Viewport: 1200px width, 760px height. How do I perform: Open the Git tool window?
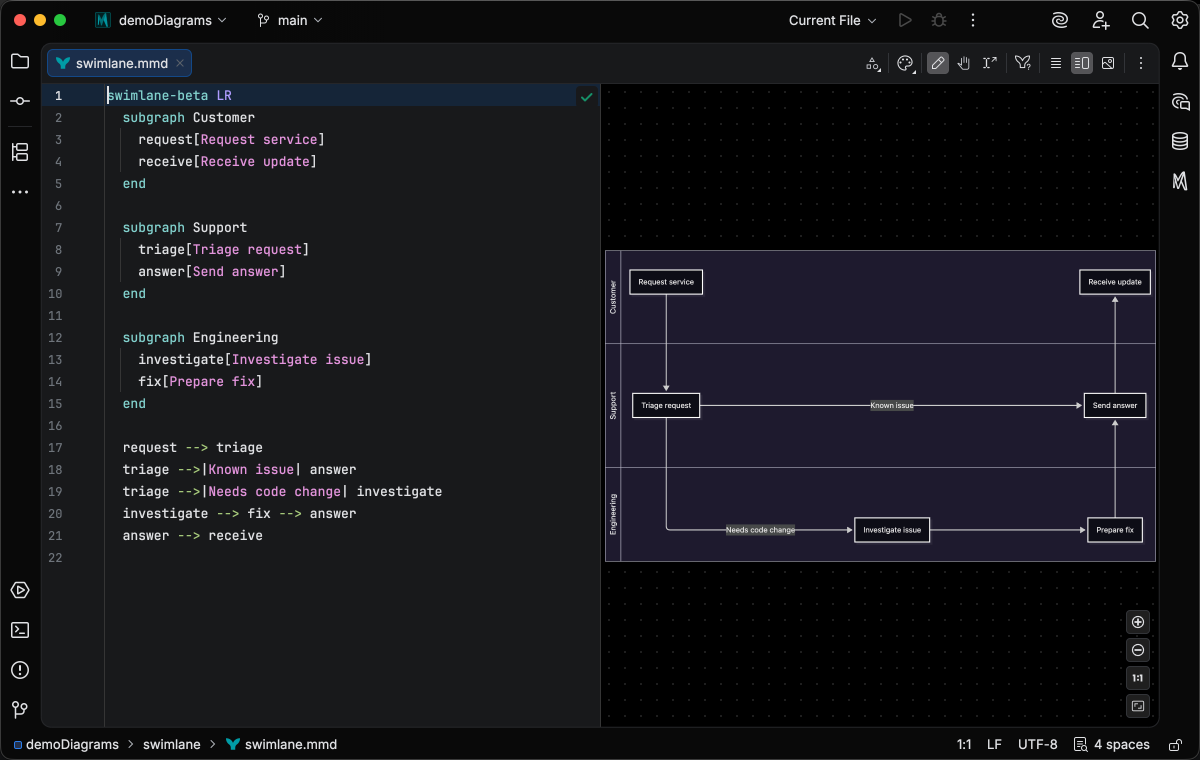[20, 710]
